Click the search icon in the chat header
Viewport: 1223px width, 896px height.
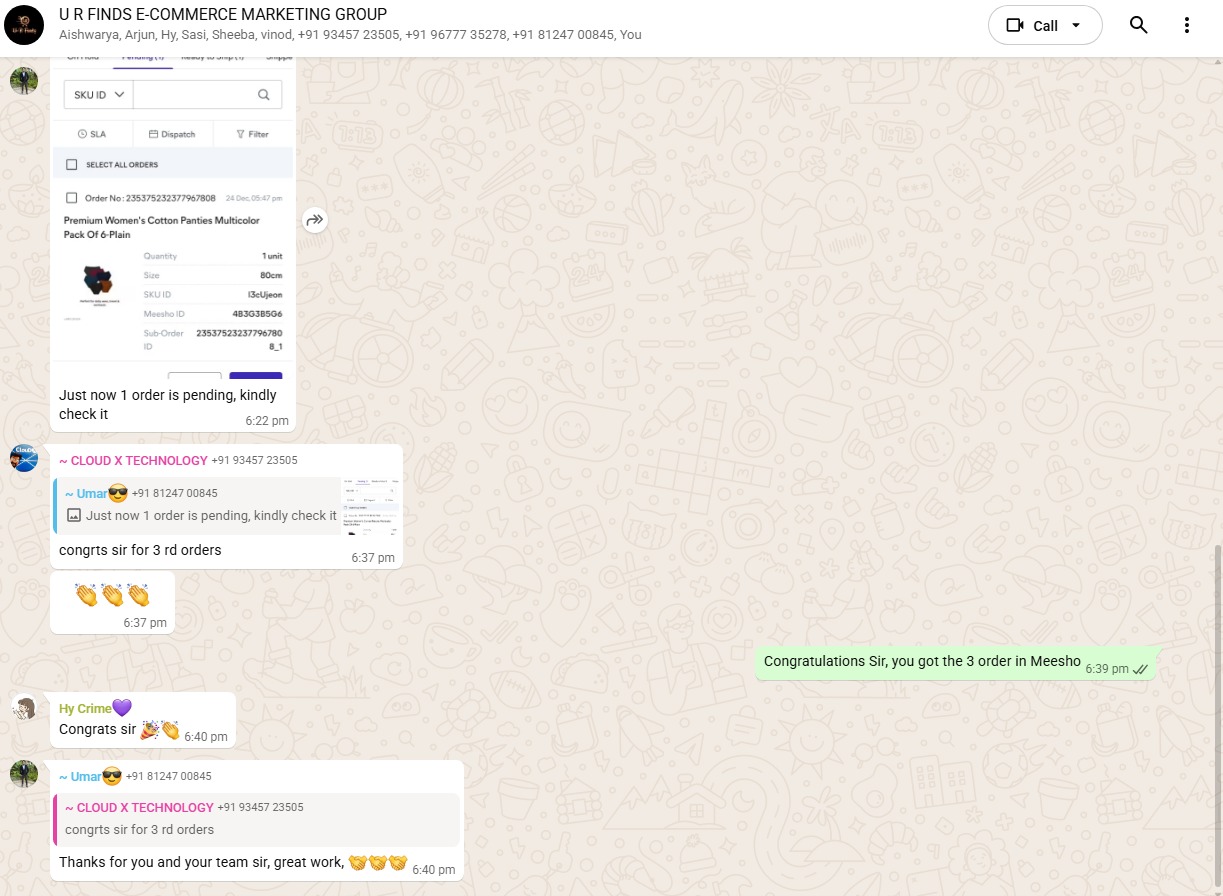[1138, 25]
